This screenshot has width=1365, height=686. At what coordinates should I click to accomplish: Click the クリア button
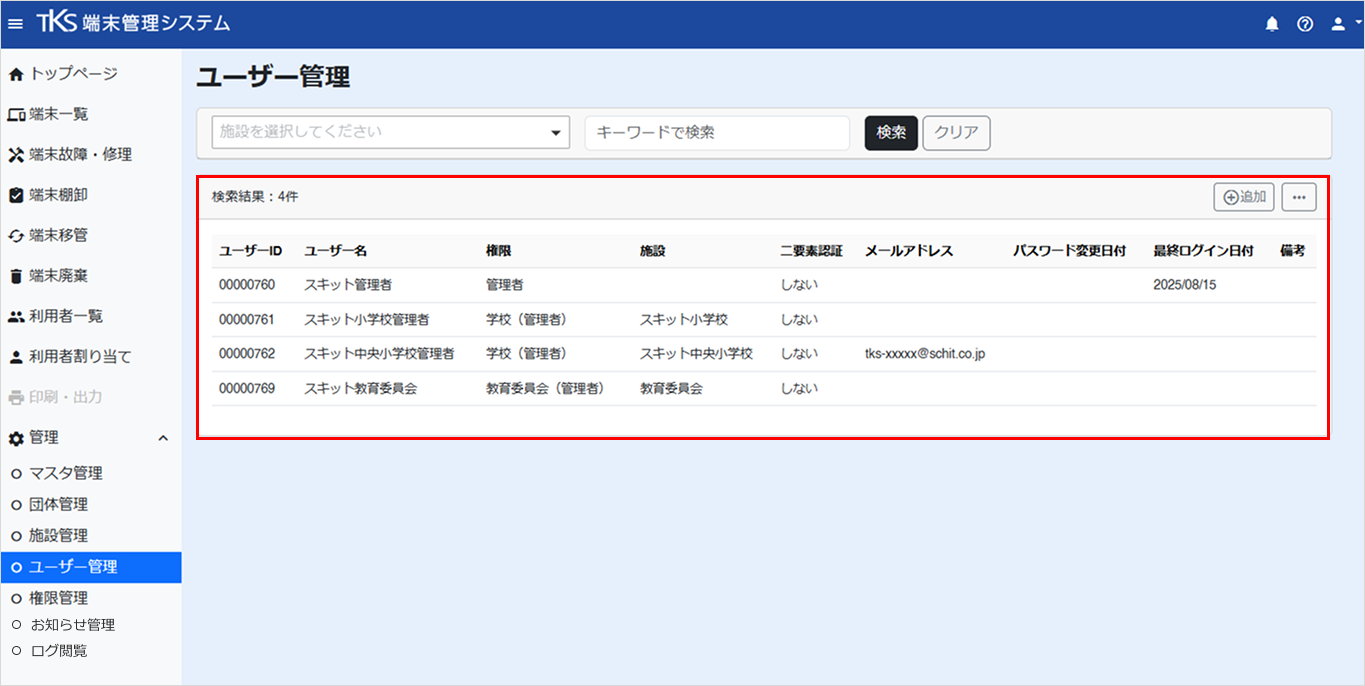point(956,133)
